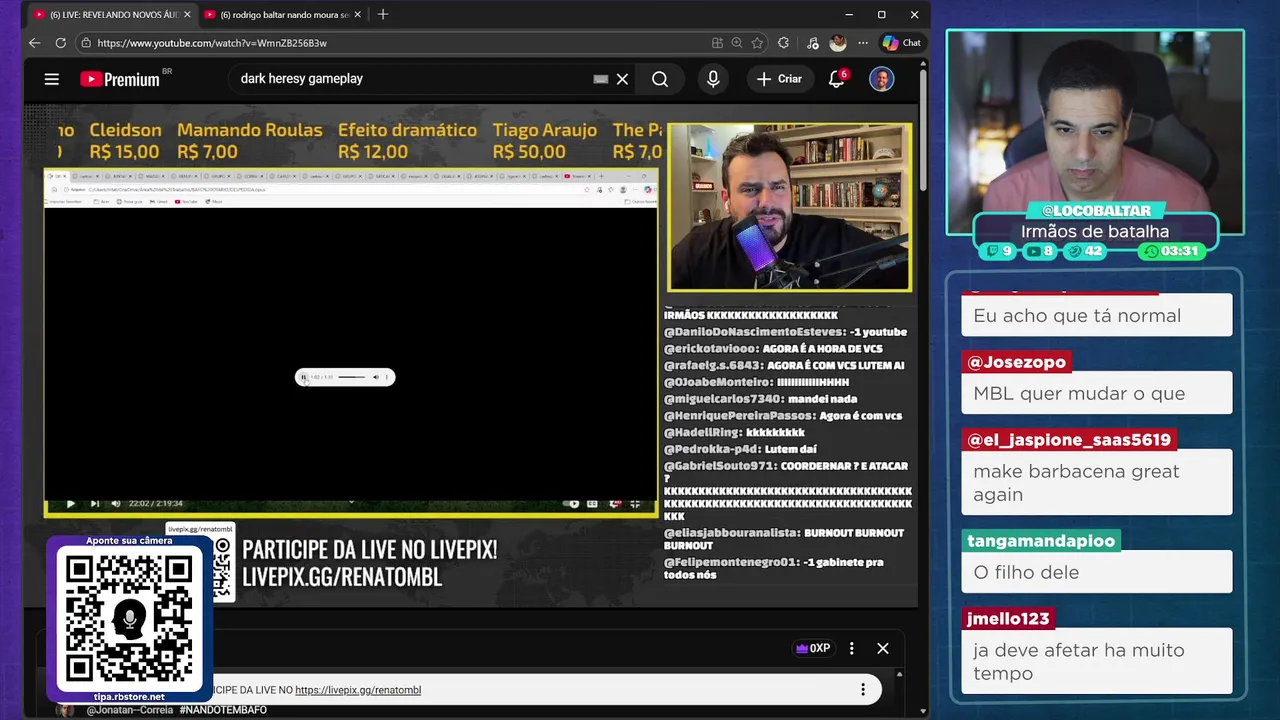Open a new browser tab
Image resolution: width=1280 pixels, height=720 pixels.
tap(383, 15)
